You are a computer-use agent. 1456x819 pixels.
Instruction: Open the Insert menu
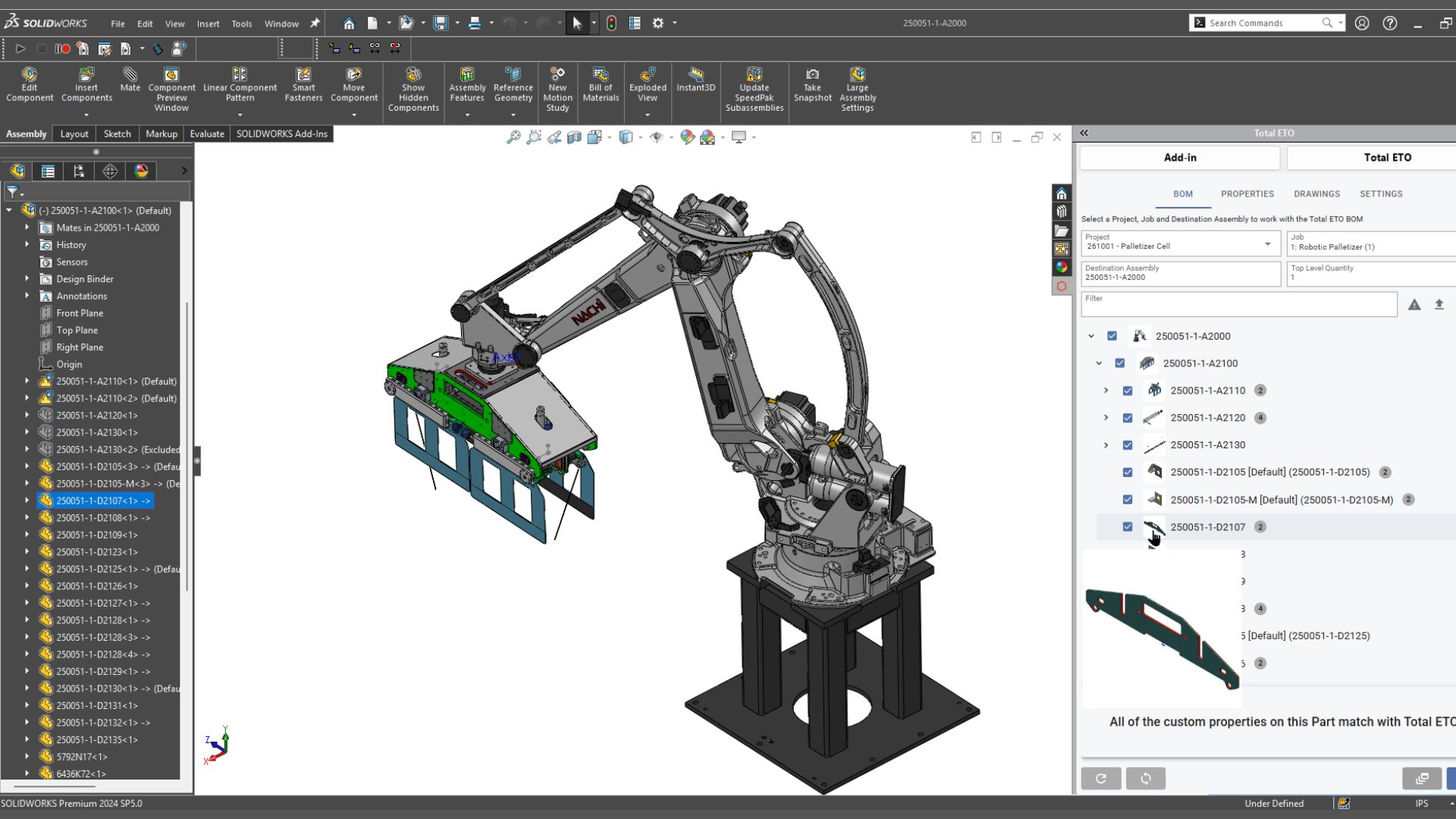208,24
